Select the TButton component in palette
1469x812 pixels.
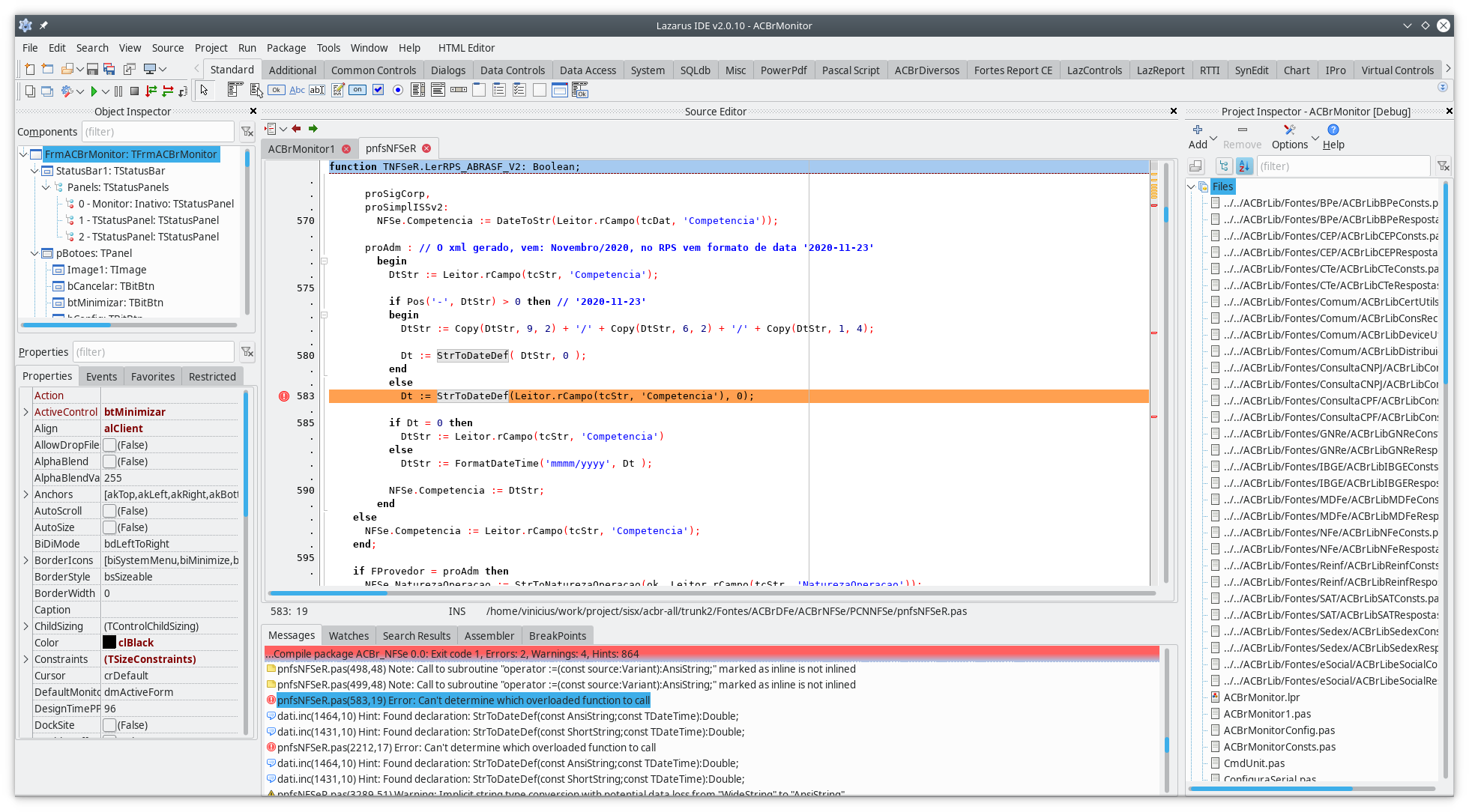click(x=277, y=90)
